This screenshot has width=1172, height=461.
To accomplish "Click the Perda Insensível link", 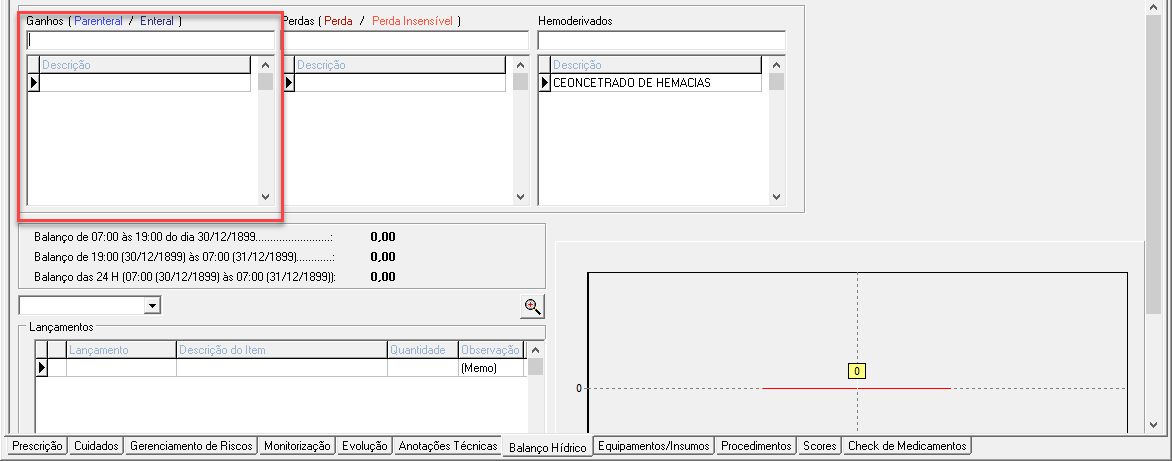I will pyautogui.click(x=412, y=21).
